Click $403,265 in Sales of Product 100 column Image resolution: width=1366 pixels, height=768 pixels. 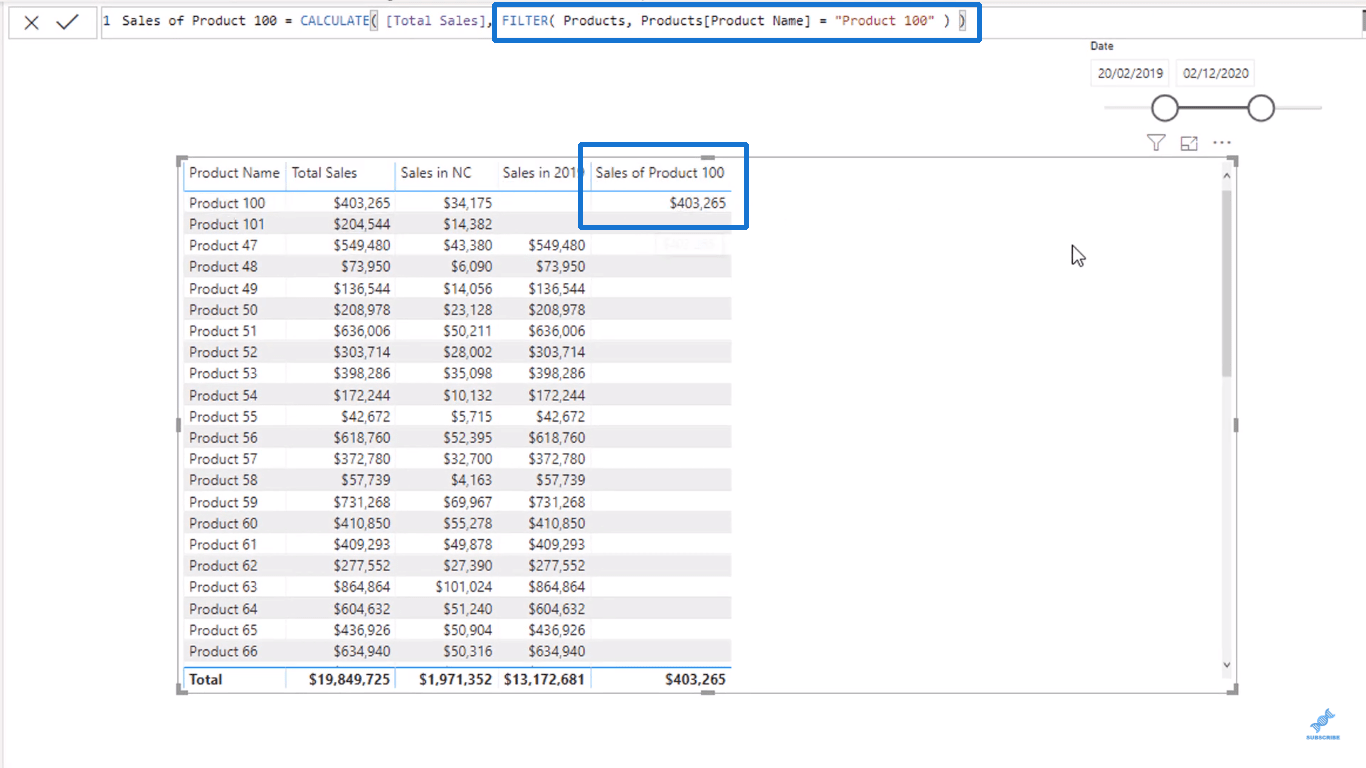(x=698, y=203)
